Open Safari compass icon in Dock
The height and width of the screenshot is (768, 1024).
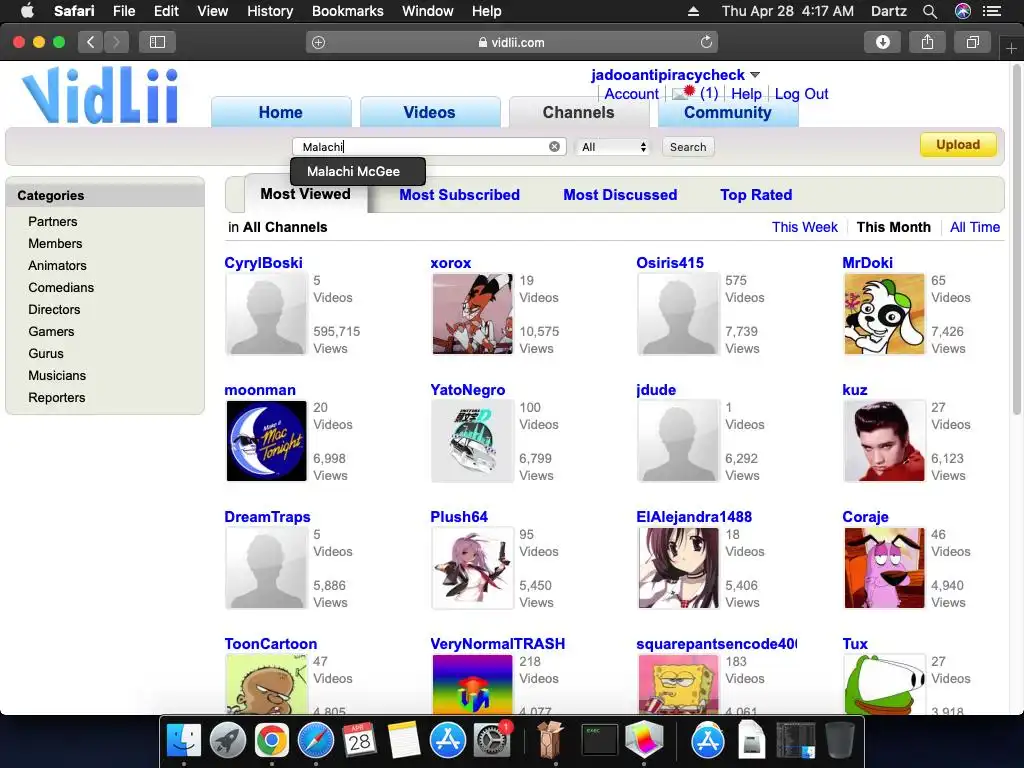coord(316,741)
